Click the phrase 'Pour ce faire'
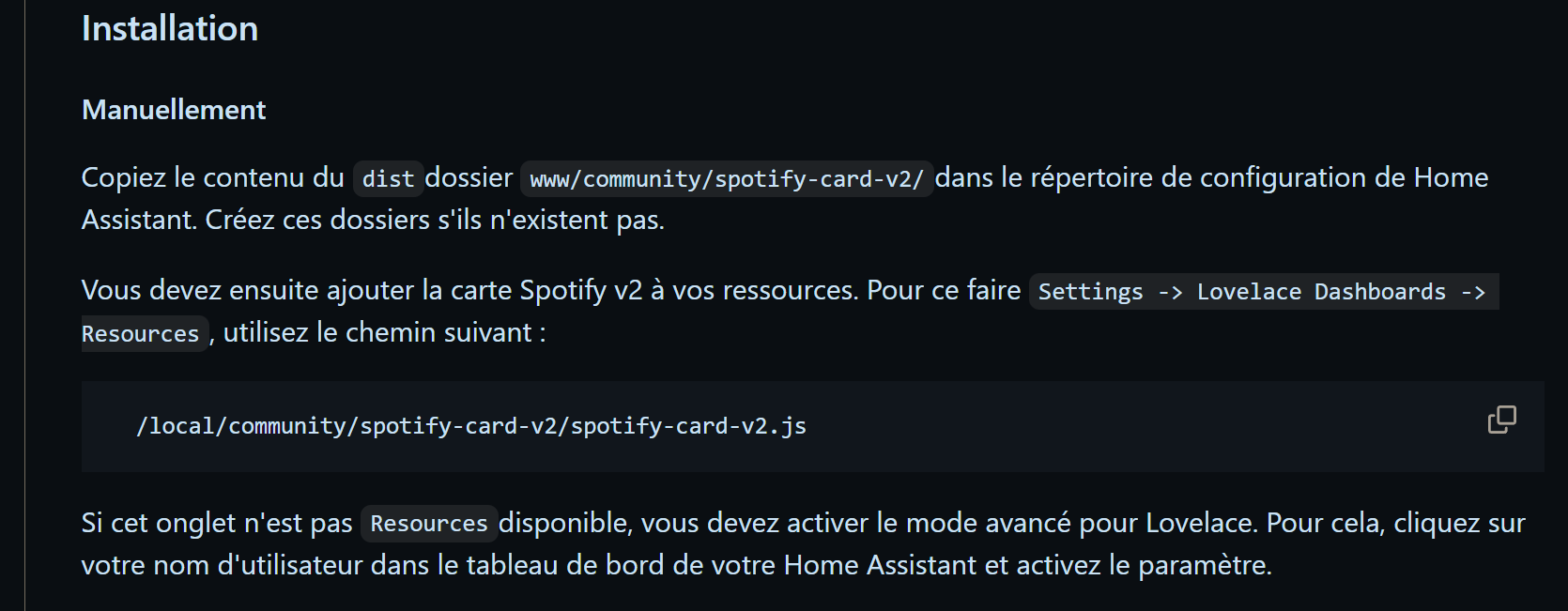 (944, 290)
